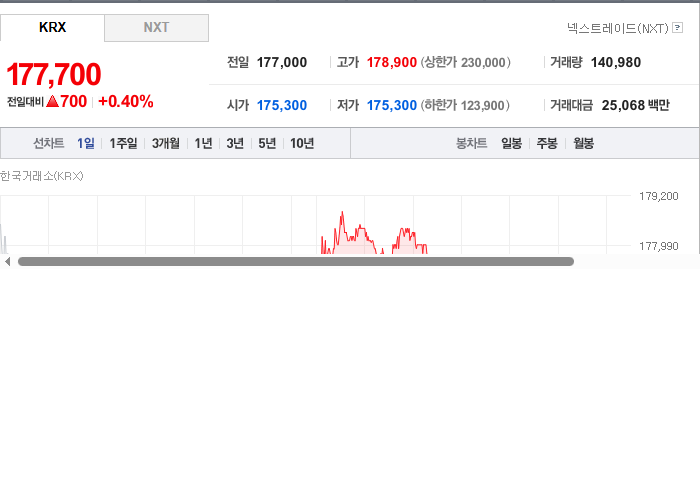Click the horizontal scrollbar thumb
700x490 pixels.
[x=296, y=262]
